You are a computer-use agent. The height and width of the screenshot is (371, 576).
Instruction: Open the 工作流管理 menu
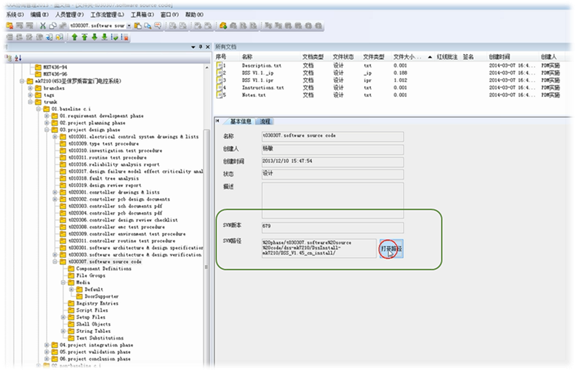point(107,14)
